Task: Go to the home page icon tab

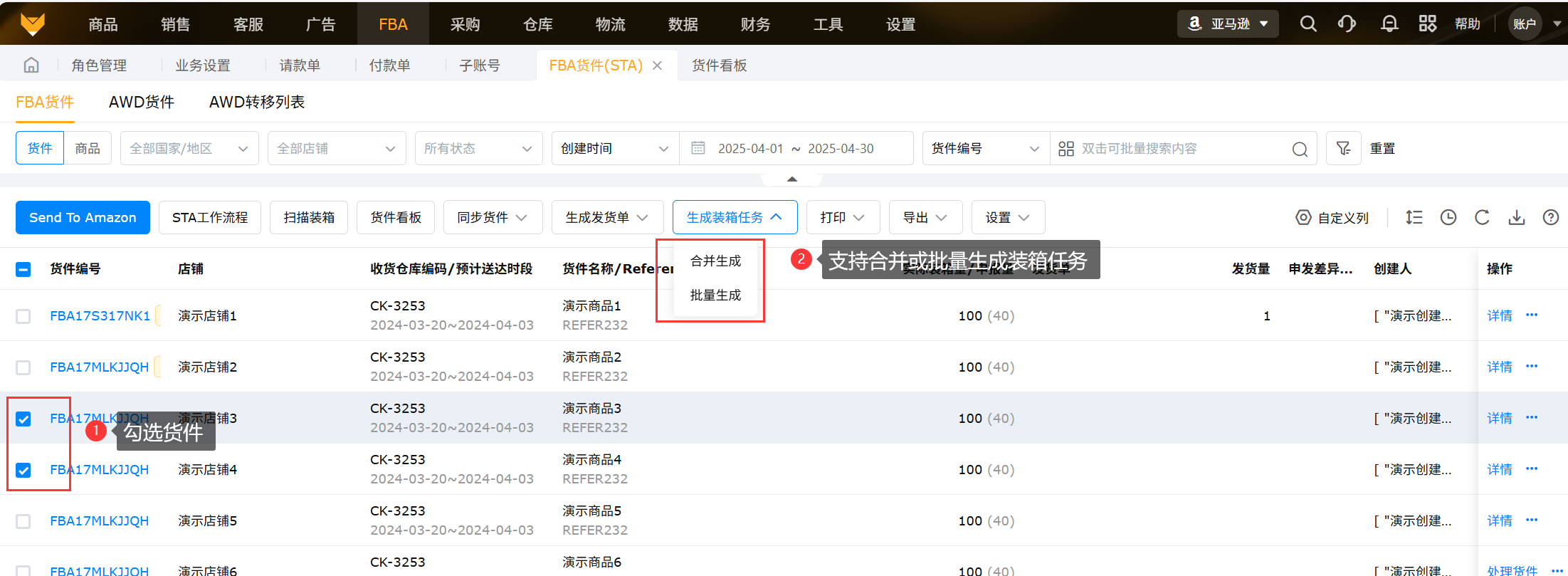Action: (x=31, y=66)
